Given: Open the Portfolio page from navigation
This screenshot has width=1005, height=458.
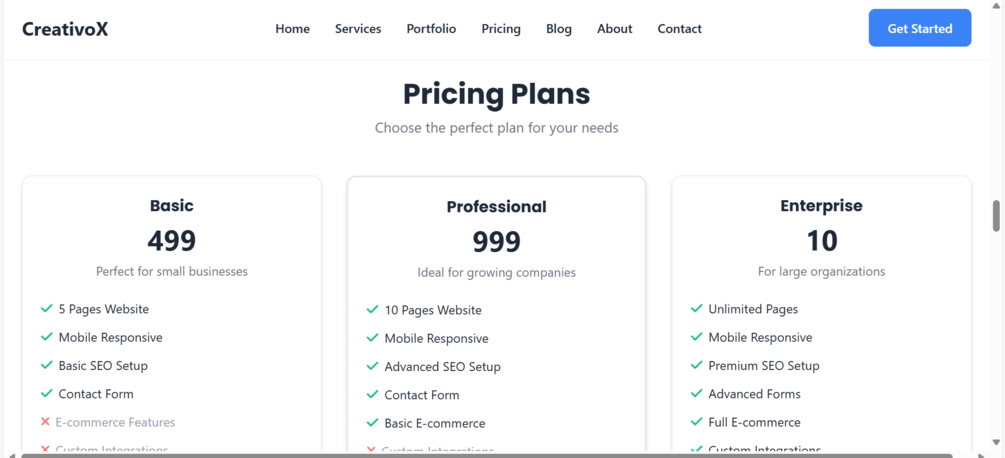Looking at the screenshot, I should 431,29.
